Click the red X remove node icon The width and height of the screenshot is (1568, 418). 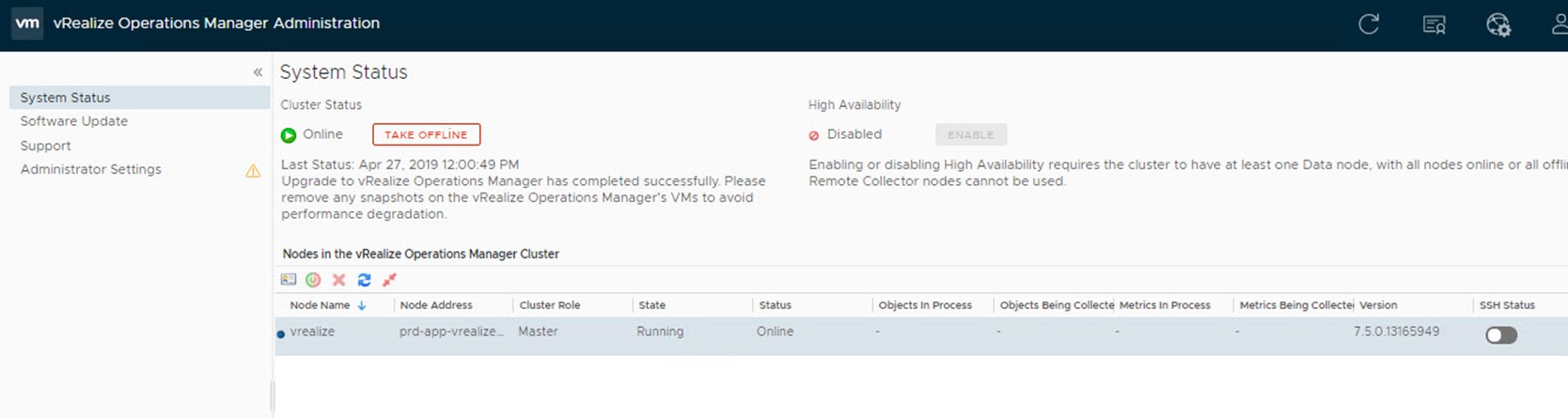338,280
